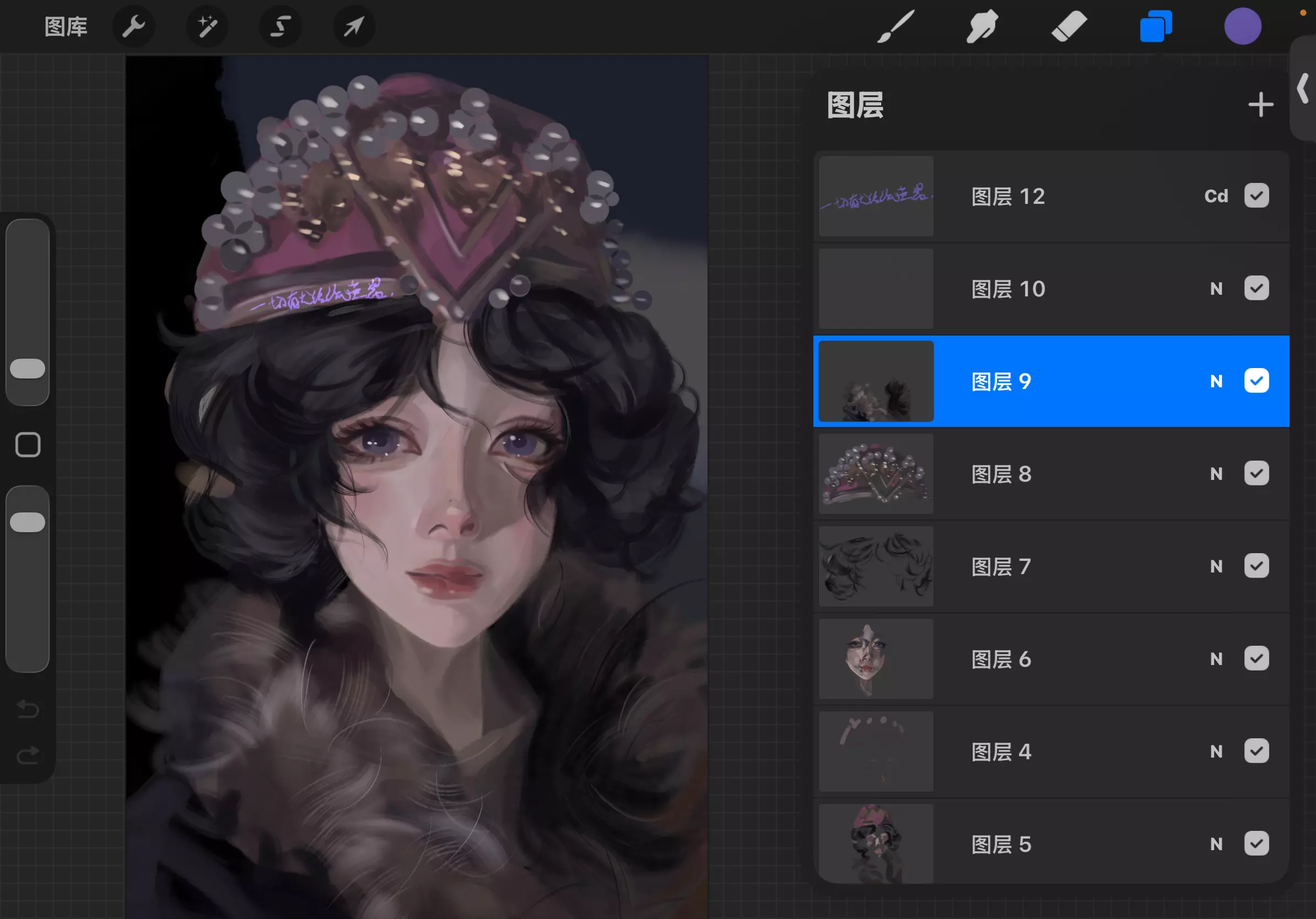Click the square modify button in sidebar
1316x919 pixels.
click(x=28, y=445)
